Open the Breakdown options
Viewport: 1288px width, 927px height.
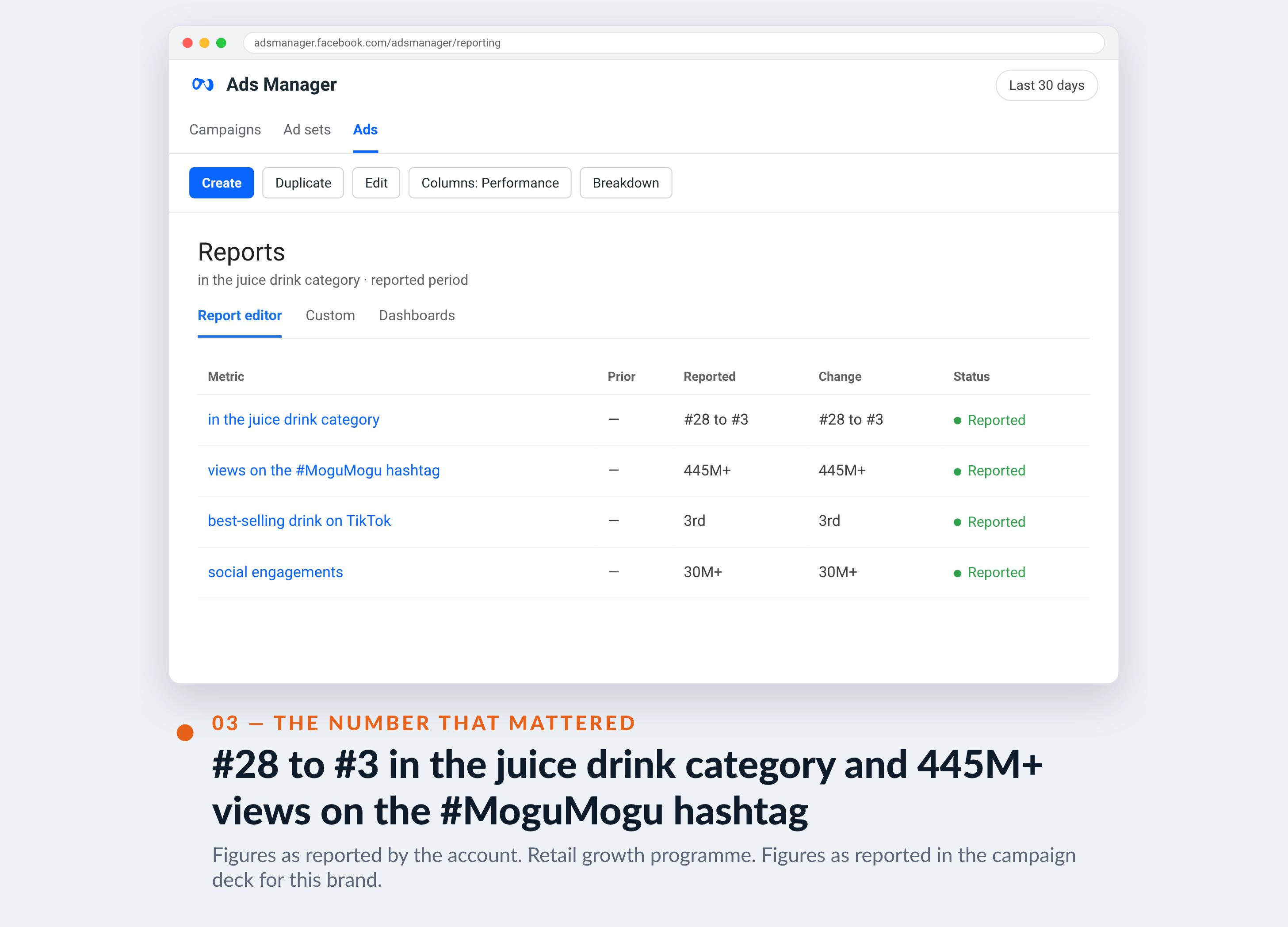point(626,183)
